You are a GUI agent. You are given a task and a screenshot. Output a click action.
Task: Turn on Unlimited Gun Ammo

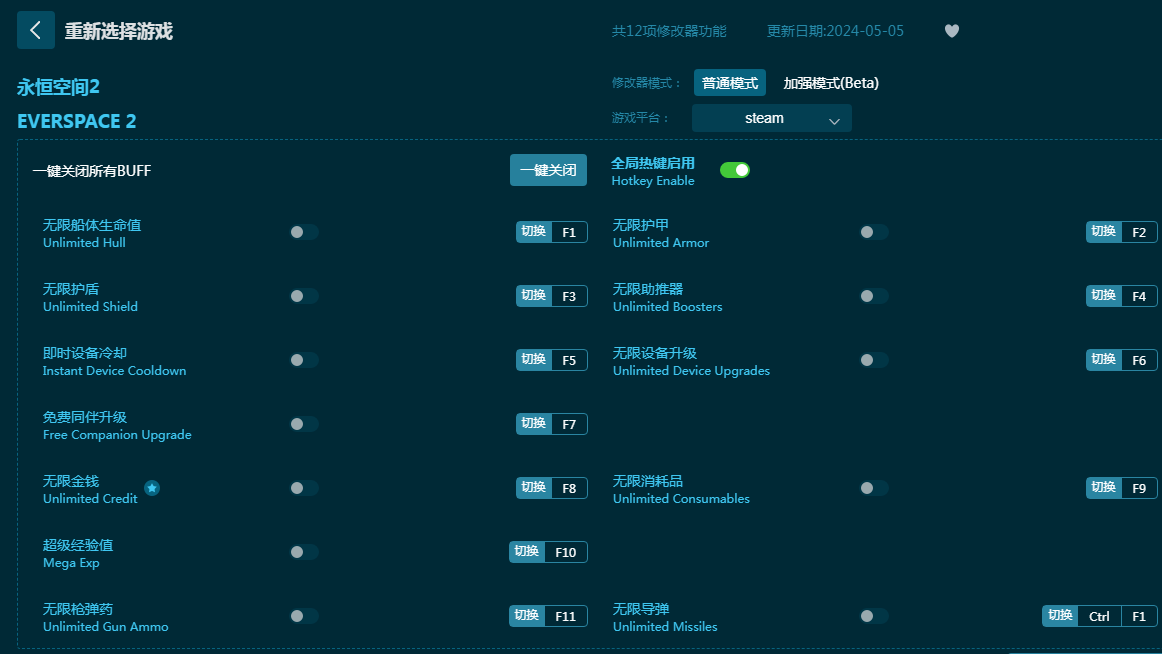(x=304, y=616)
